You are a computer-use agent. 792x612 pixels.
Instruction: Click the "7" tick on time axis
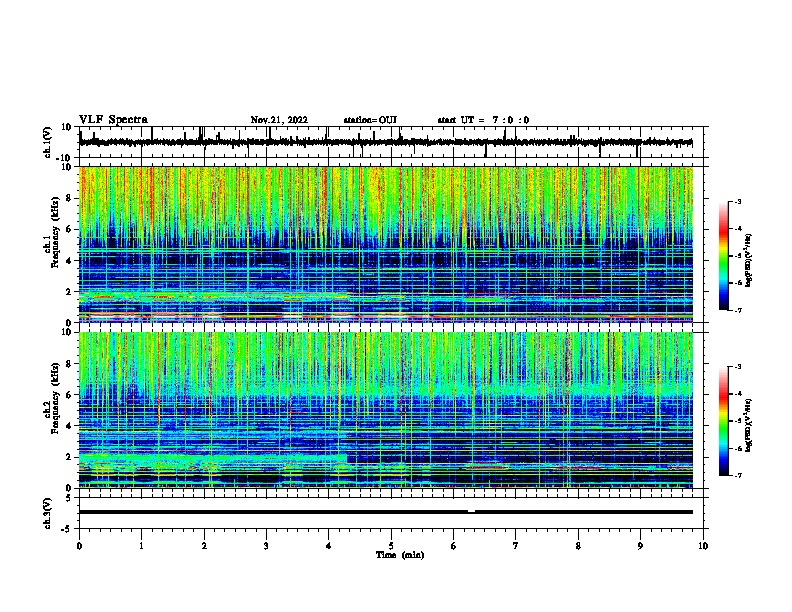point(516,546)
